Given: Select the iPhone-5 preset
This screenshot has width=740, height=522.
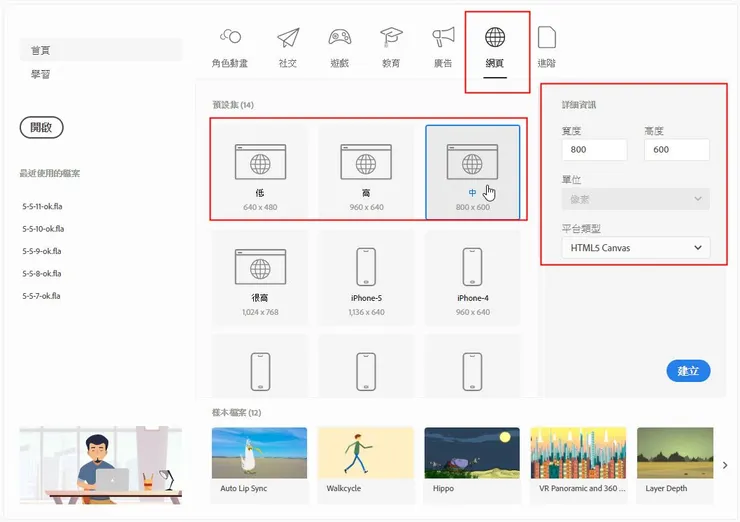Looking at the screenshot, I should 366,278.
